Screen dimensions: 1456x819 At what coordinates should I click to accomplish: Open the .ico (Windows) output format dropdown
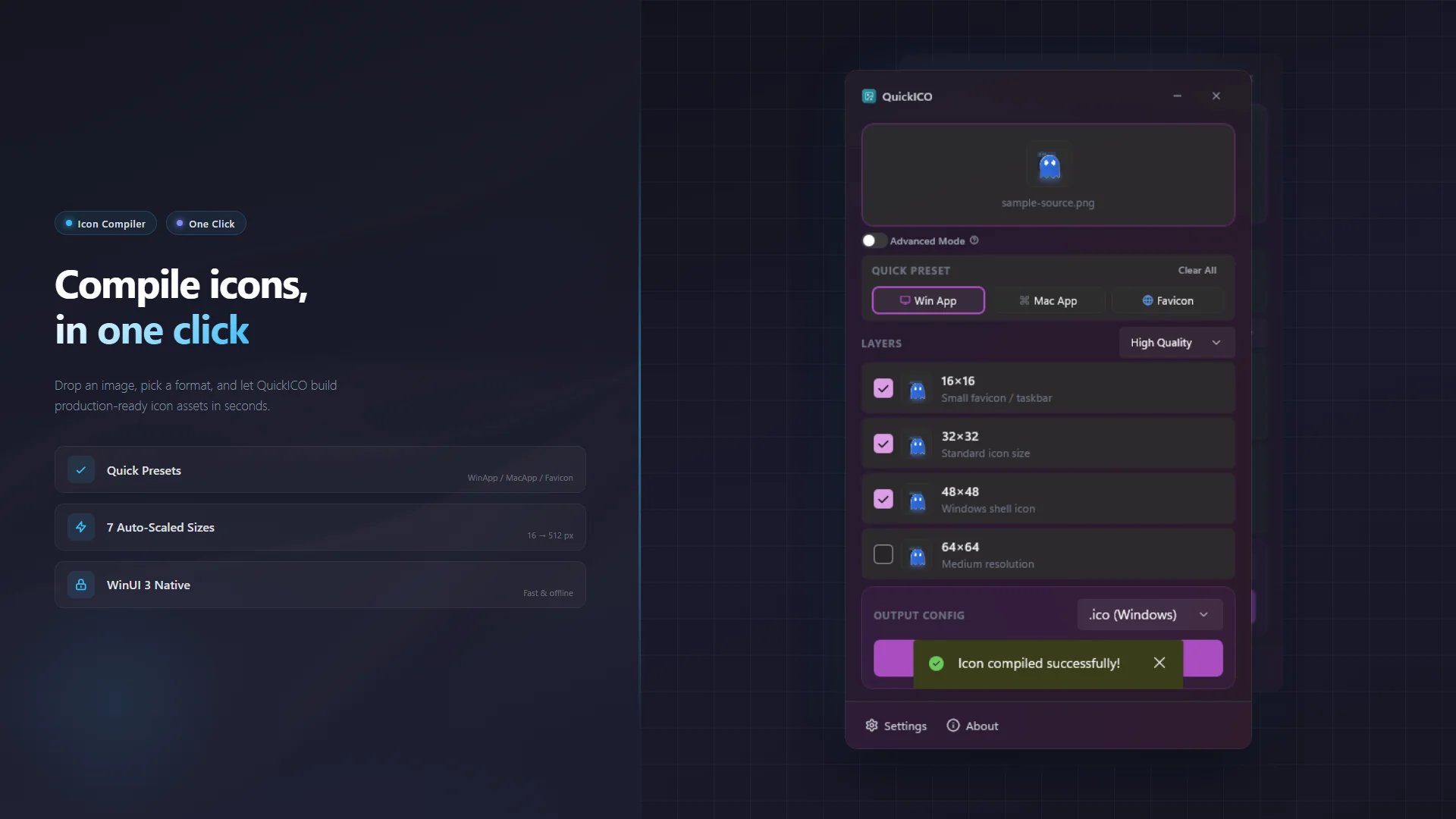(x=1150, y=614)
